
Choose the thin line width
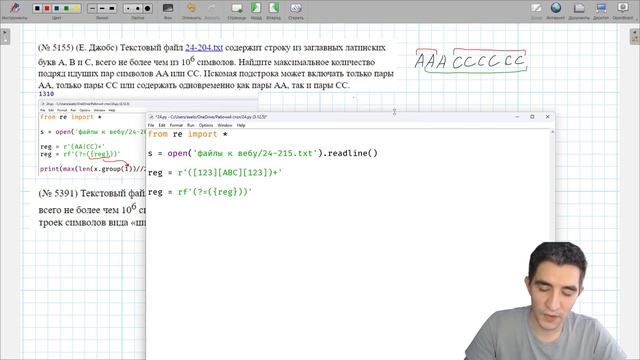click(x=92, y=8)
